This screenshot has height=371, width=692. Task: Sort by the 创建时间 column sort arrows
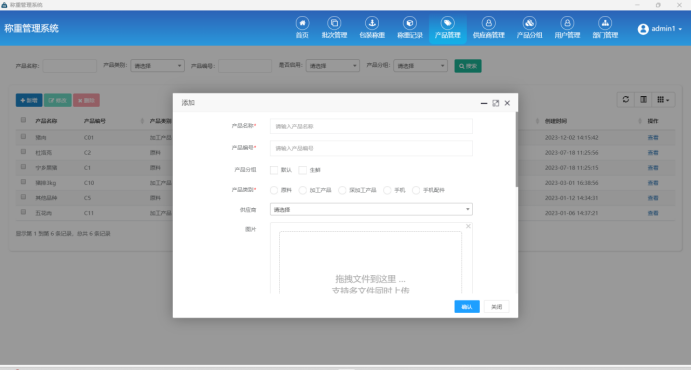click(x=640, y=121)
